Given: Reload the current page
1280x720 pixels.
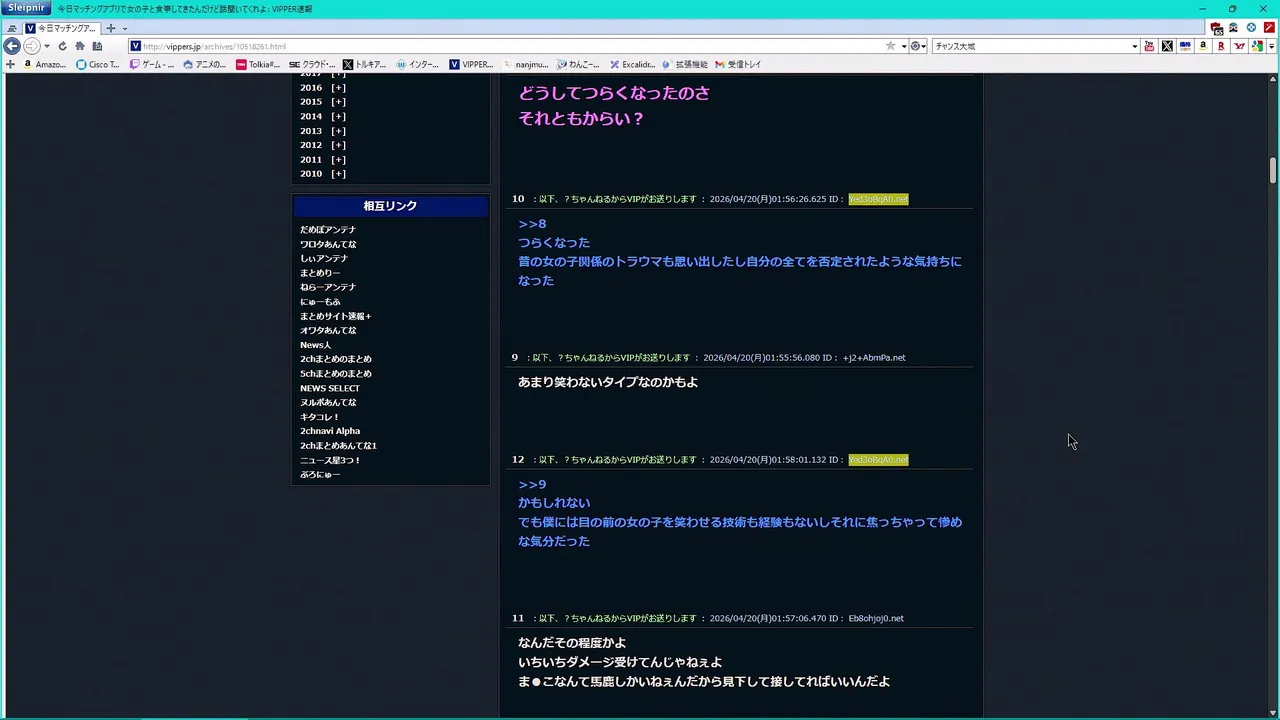Looking at the screenshot, I should [63, 46].
